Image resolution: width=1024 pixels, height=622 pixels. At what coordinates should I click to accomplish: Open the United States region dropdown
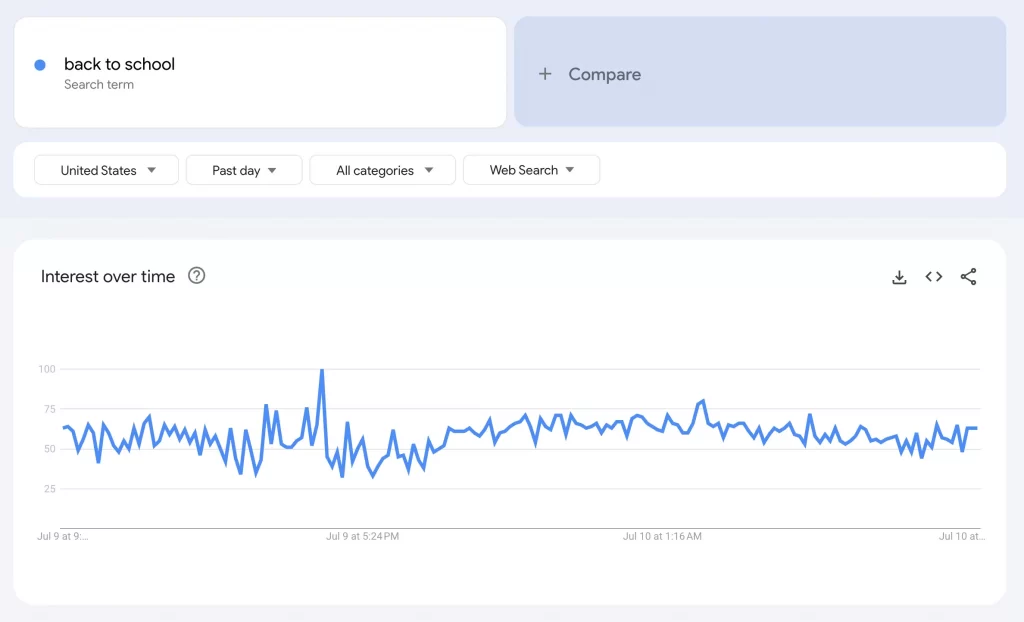pyautogui.click(x=106, y=170)
